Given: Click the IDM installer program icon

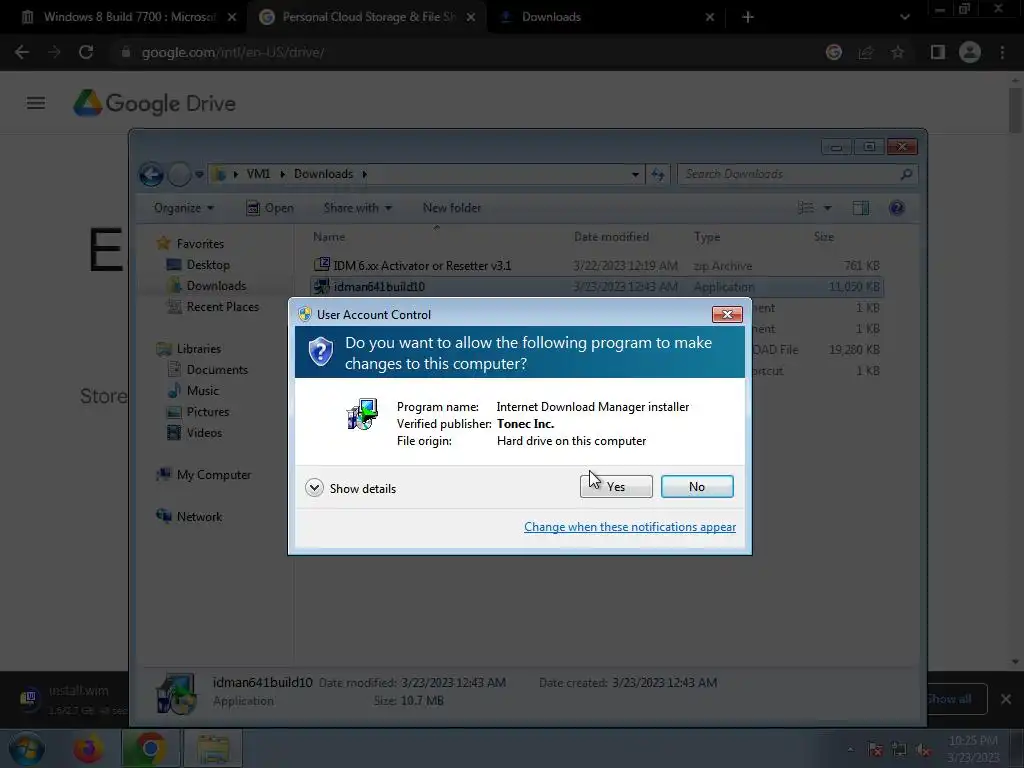Looking at the screenshot, I should pyautogui.click(x=362, y=415).
